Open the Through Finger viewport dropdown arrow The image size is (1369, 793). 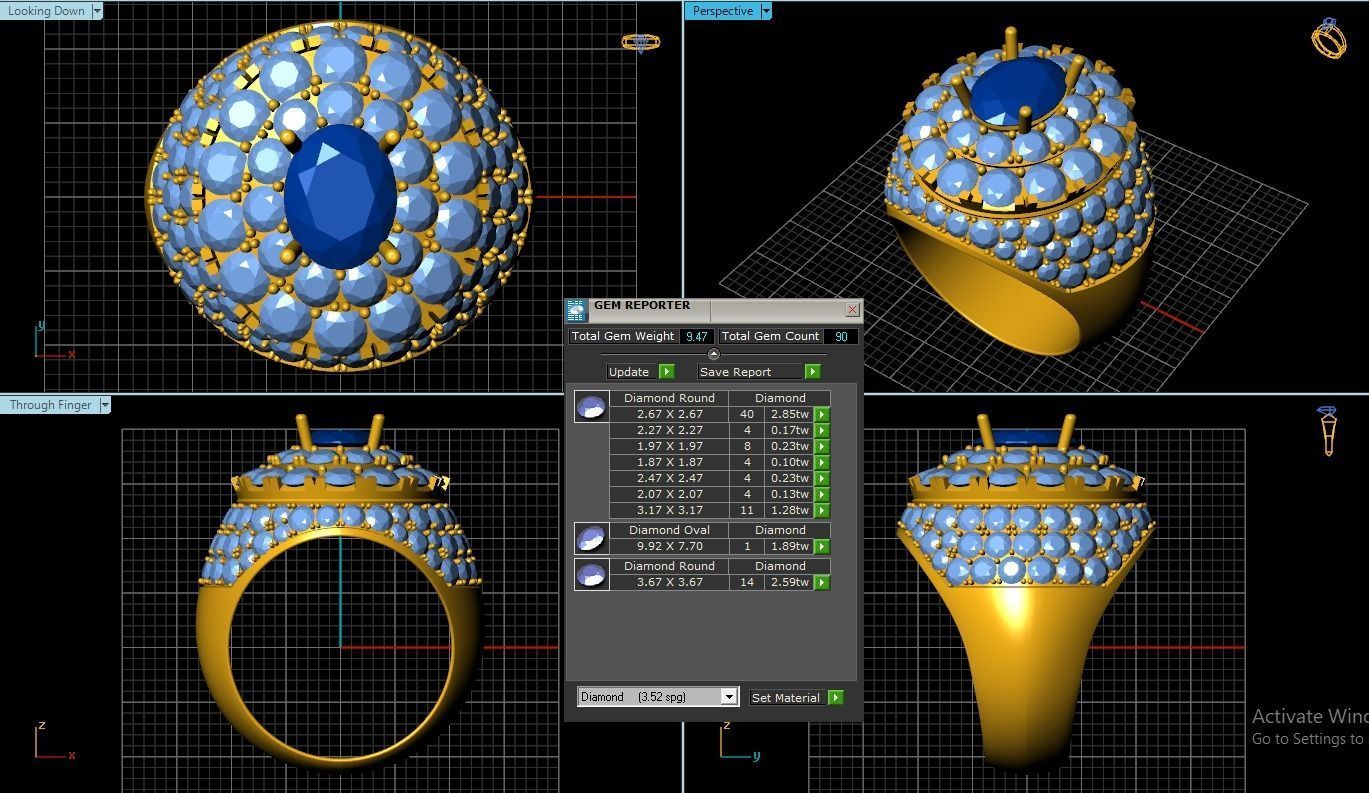tap(105, 405)
